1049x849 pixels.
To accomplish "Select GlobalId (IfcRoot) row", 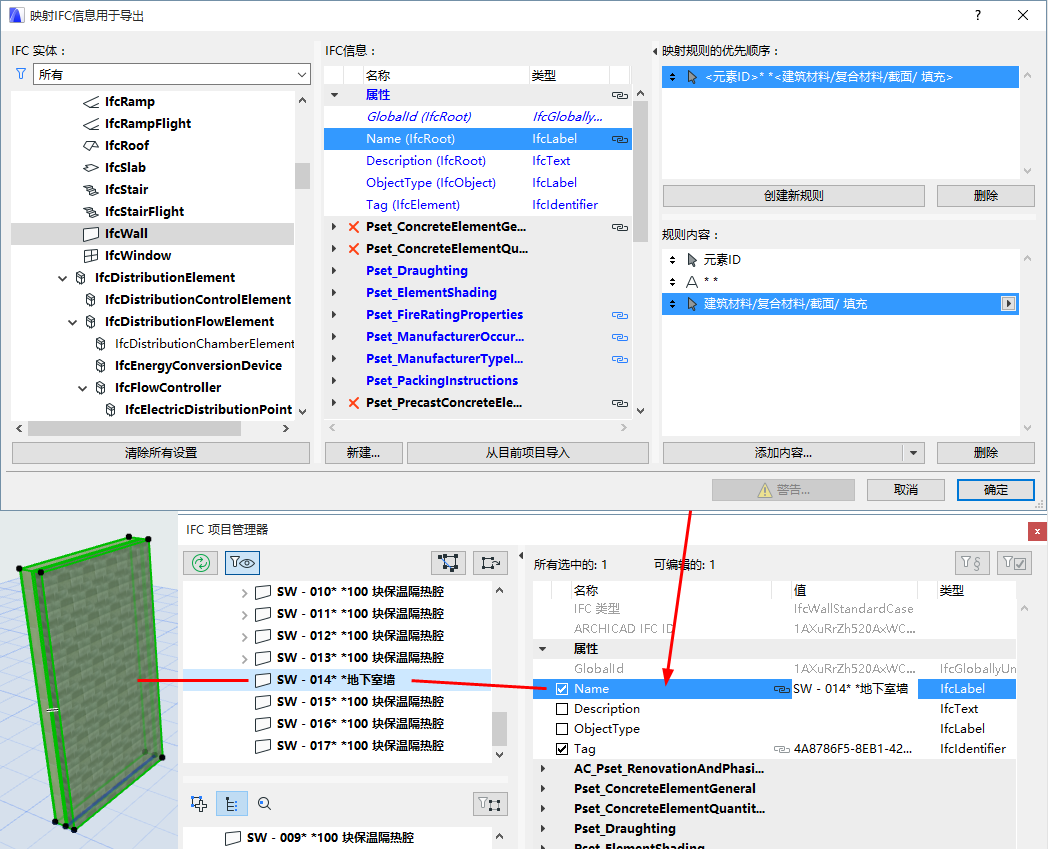I will point(478,117).
